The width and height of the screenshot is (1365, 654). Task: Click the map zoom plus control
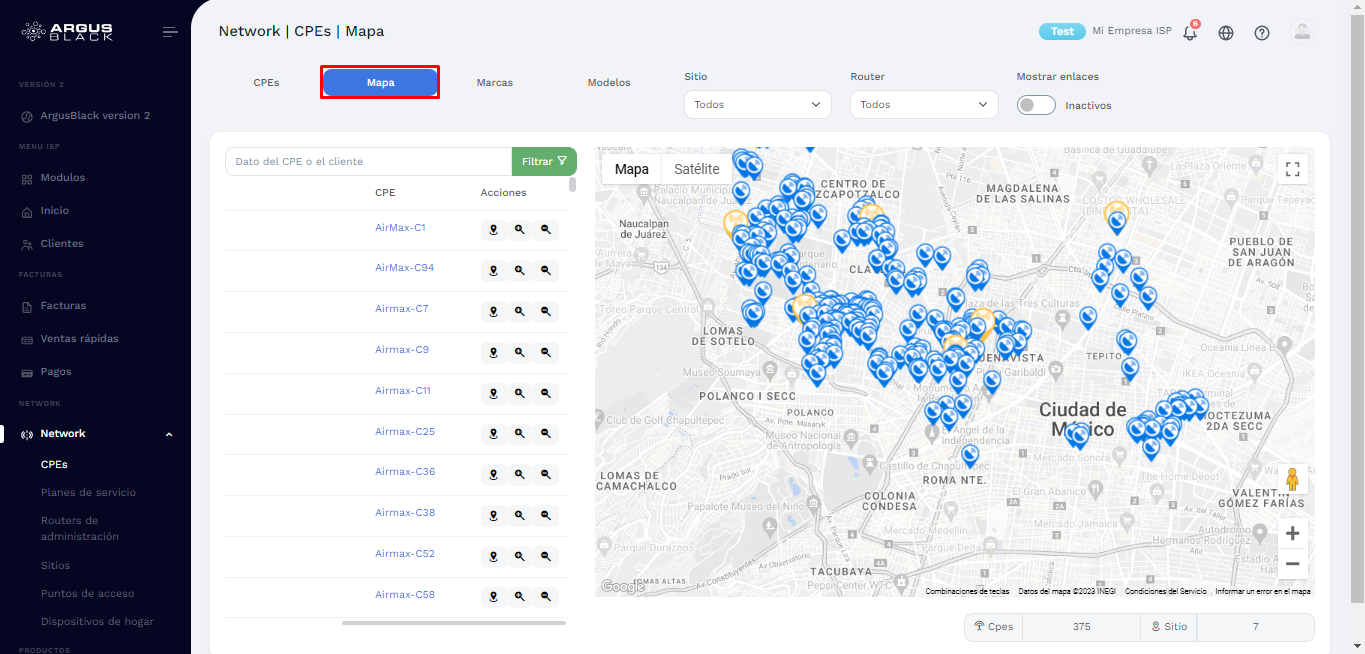point(1292,533)
